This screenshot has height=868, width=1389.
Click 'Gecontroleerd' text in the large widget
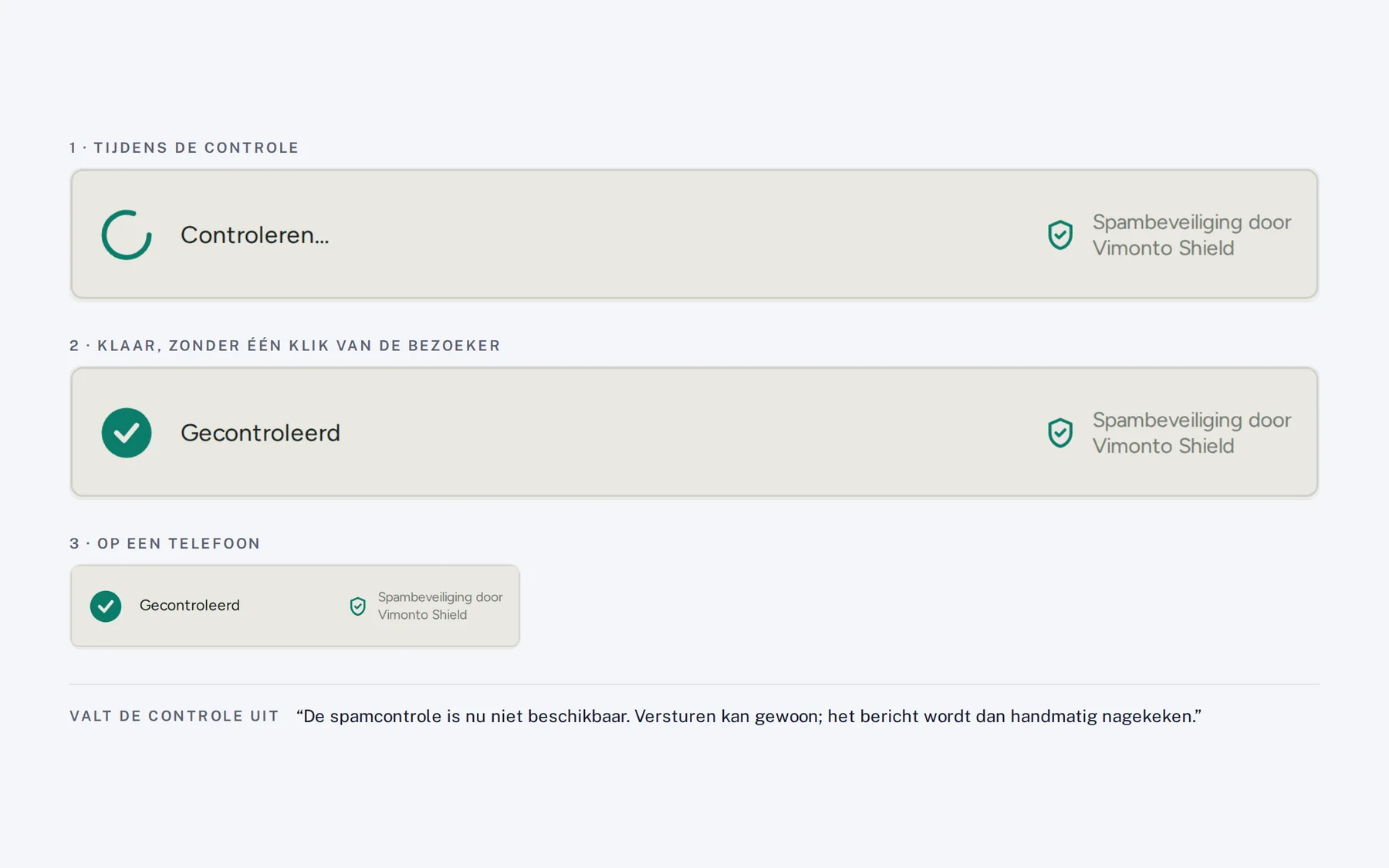click(x=260, y=433)
